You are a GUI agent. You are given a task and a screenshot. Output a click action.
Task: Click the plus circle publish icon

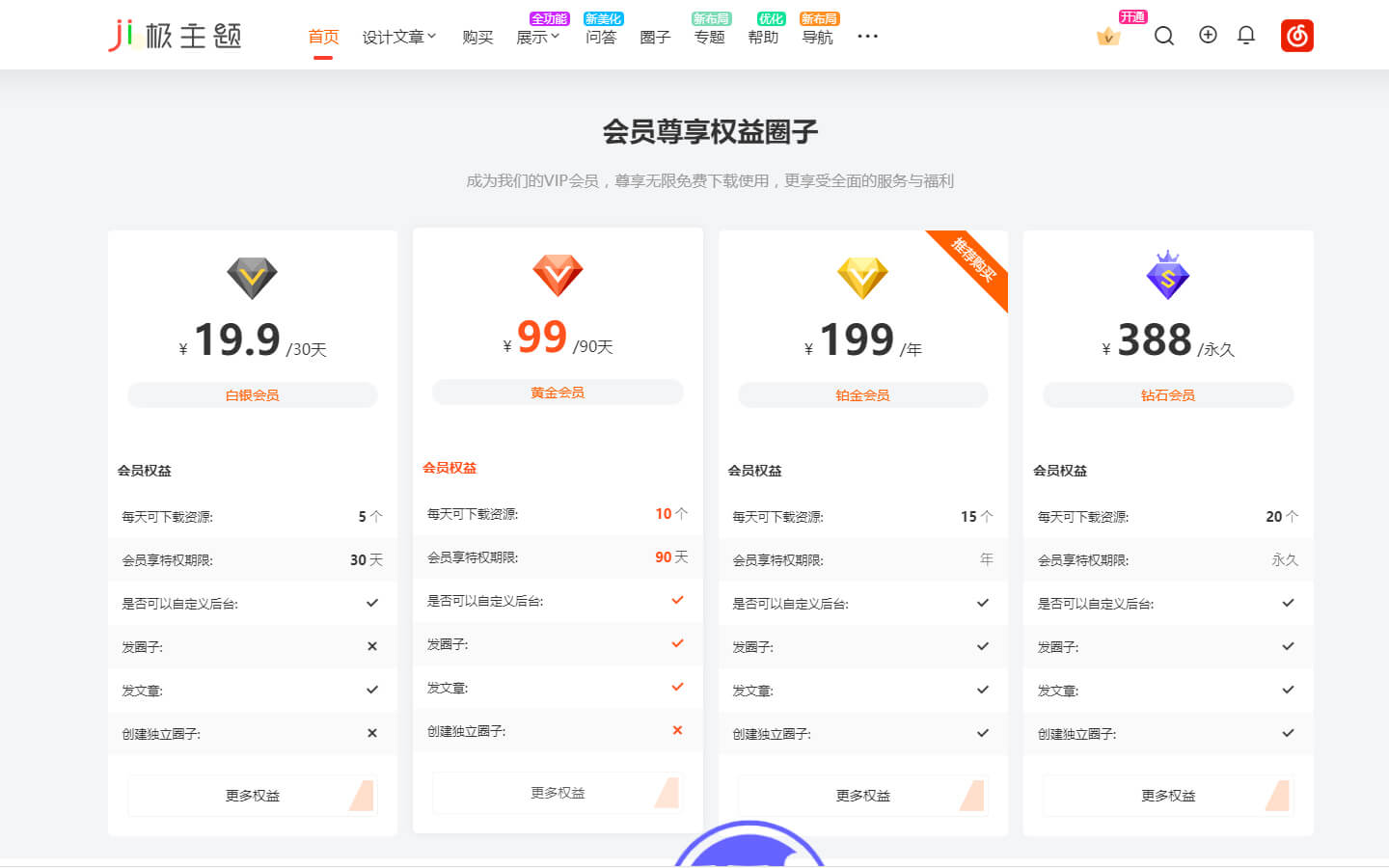click(1208, 35)
